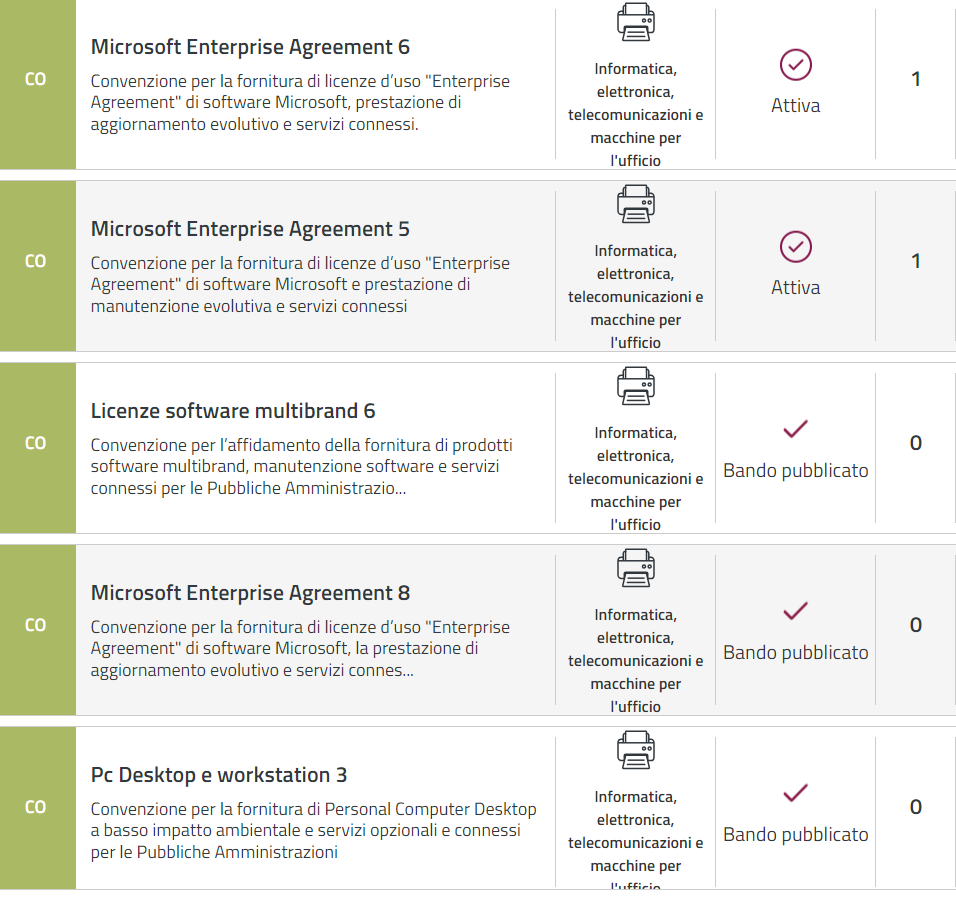Viewport: 956px width, 897px height.
Task: Click the count 1 for Enterprise Agreement 5
Action: (x=915, y=261)
